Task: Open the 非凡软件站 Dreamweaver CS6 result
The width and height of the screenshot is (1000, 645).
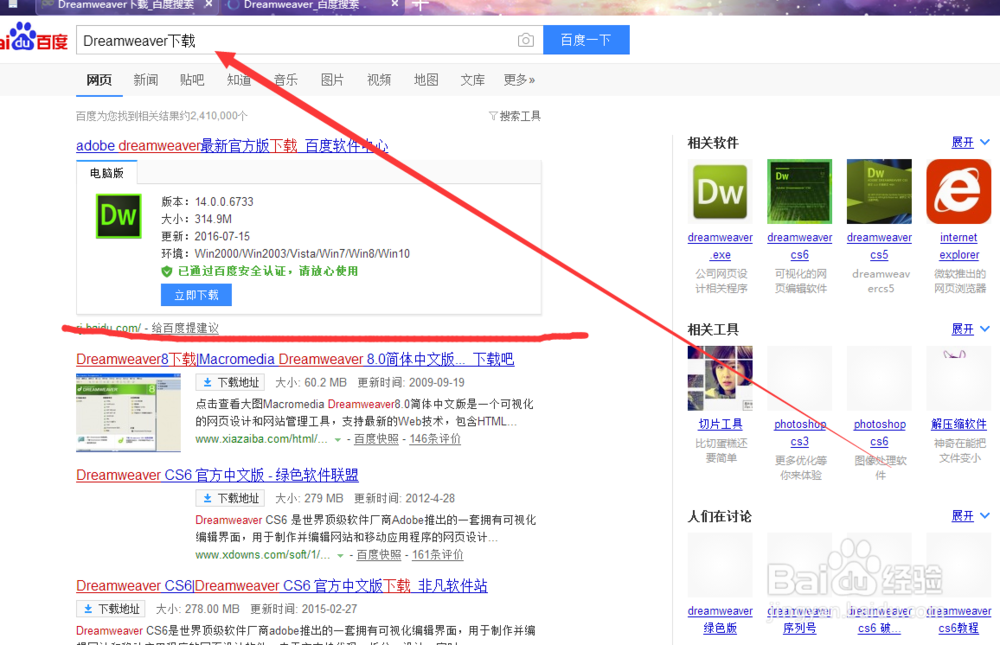Action: (281, 586)
